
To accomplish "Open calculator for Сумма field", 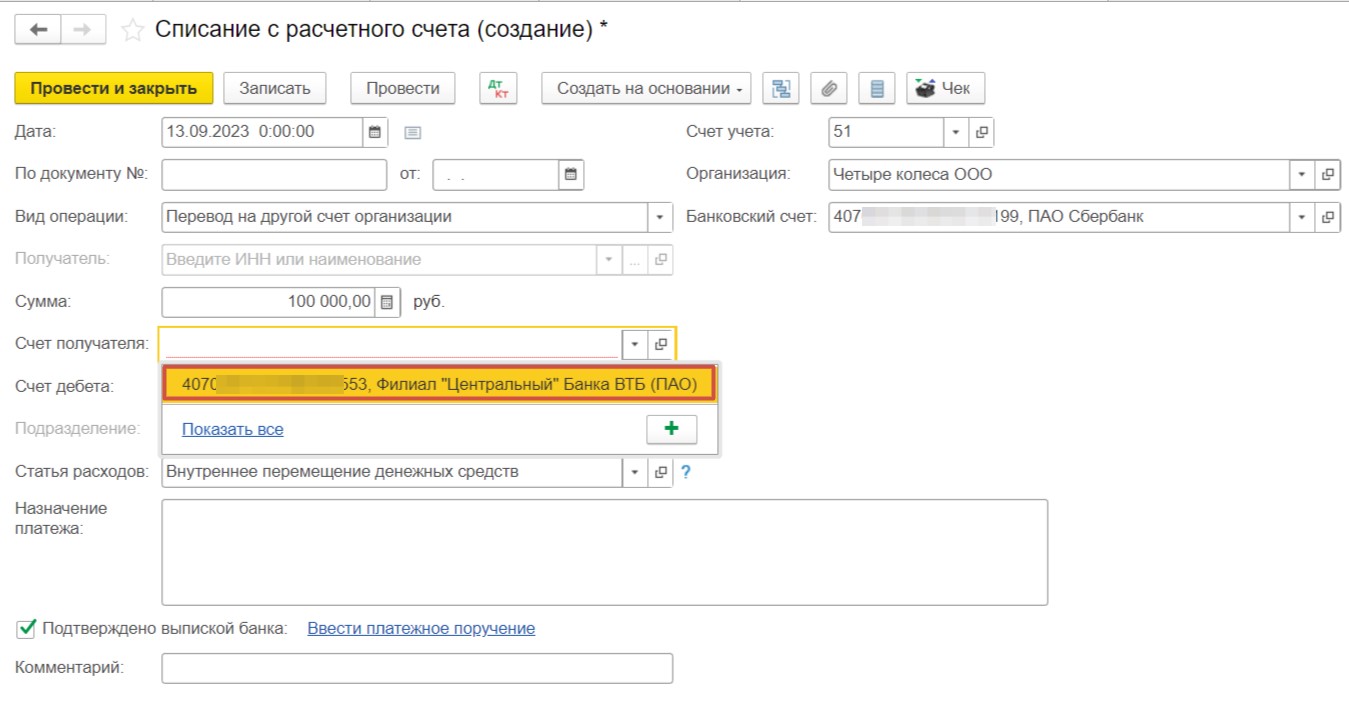I will pyautogui.click(x=387, y=302).
